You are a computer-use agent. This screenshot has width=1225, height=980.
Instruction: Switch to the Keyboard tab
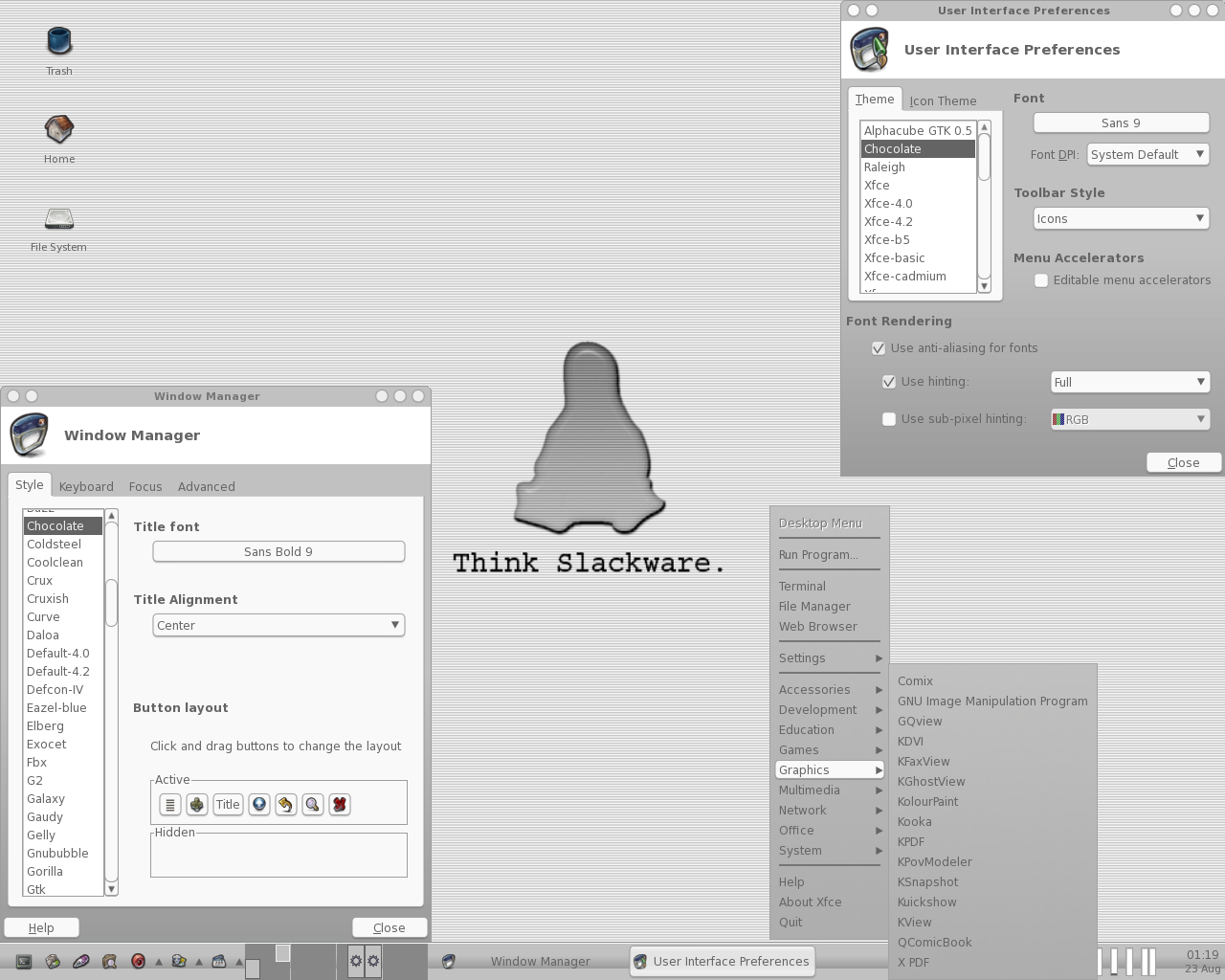(x=86, y=486)
